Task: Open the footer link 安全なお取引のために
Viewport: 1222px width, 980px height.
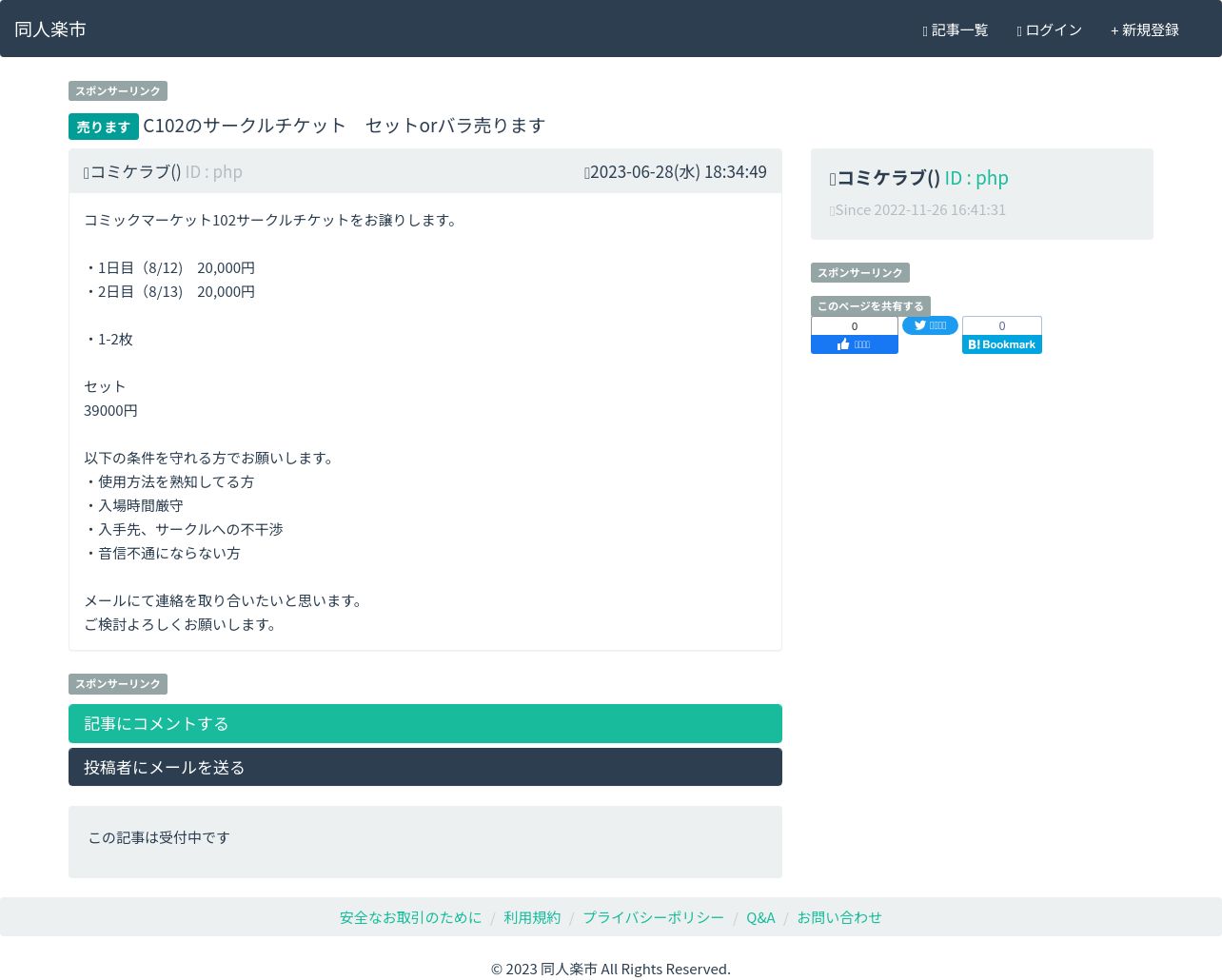Action: pyautogui.click(x=411, y=917)
